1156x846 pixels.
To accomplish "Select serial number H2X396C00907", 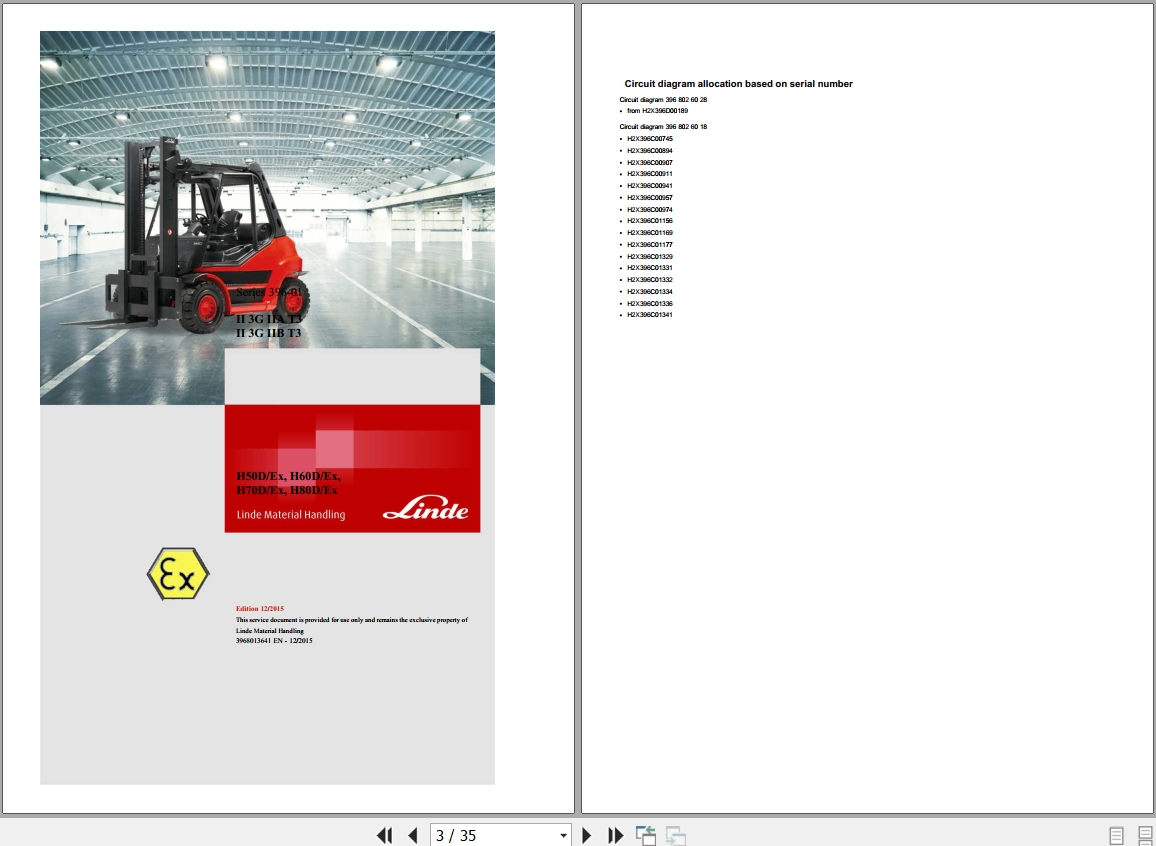I will (650, 162).
